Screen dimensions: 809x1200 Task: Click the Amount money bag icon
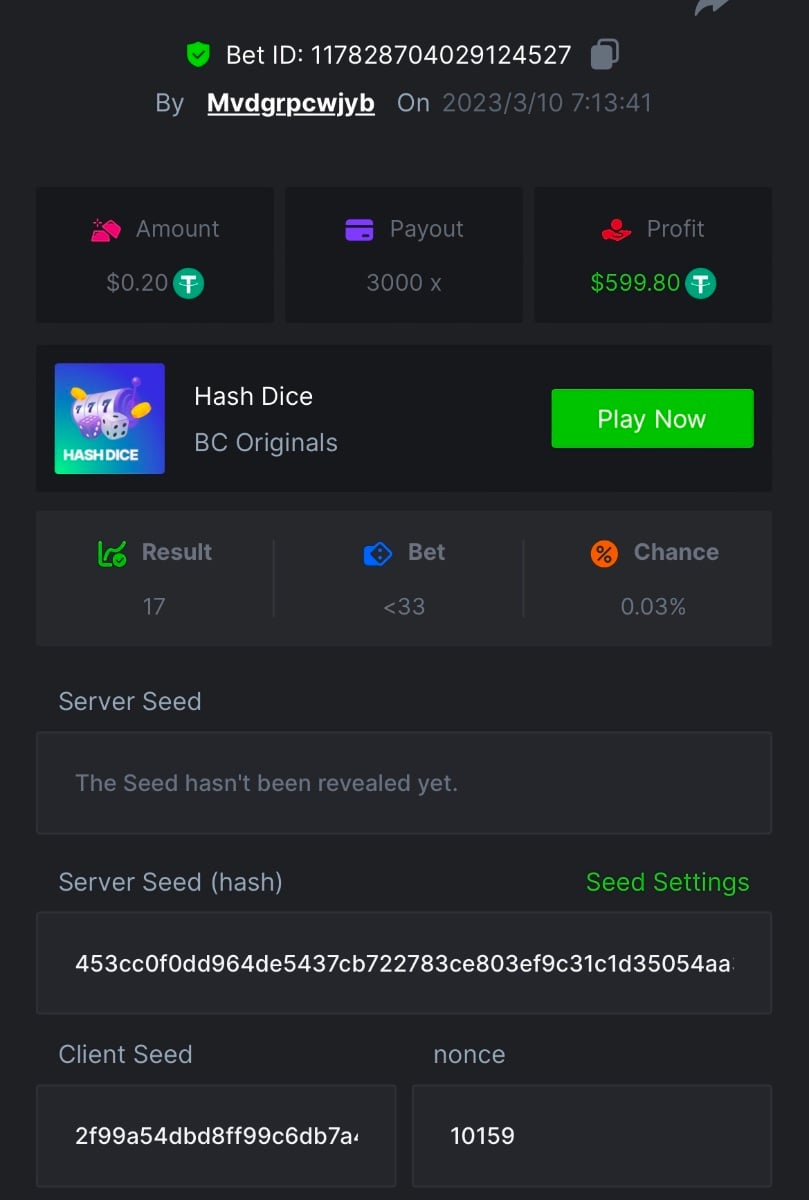105,229
